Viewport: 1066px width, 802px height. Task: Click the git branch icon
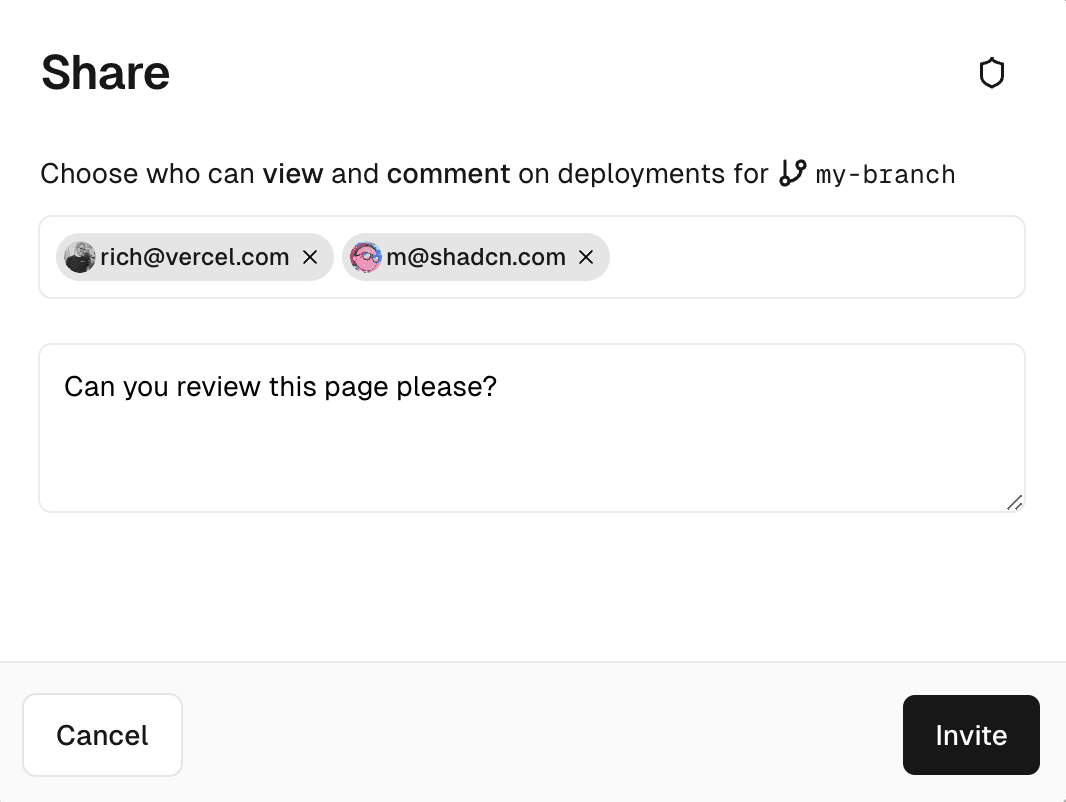pos(792,173)
